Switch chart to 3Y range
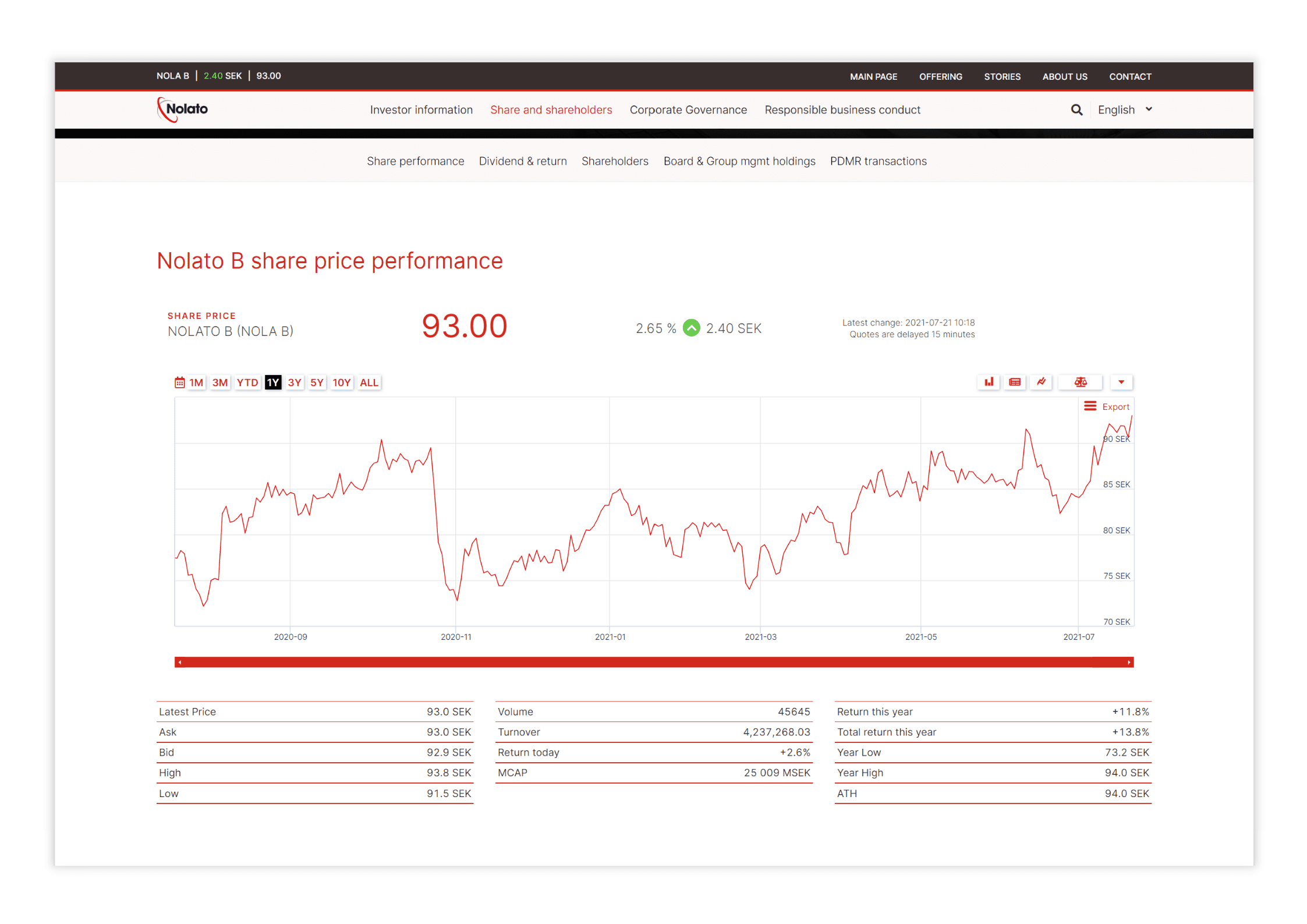This screenshot has width=1307, height=924. click(x=295, y=383)
